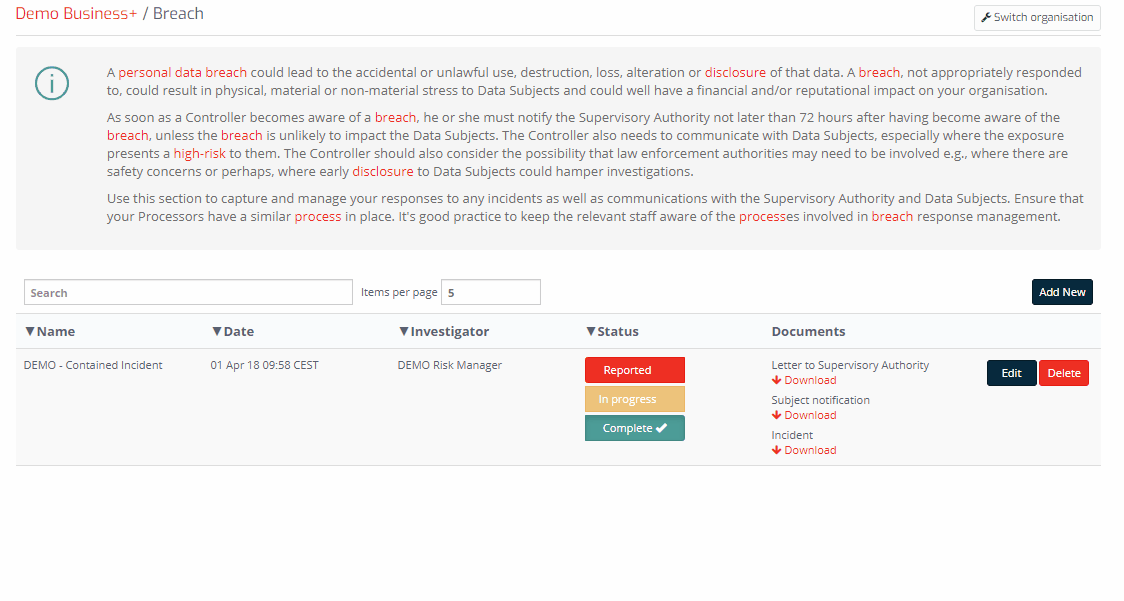Edit the DEMO - Contained Incident row

(x=1011, y=373)
